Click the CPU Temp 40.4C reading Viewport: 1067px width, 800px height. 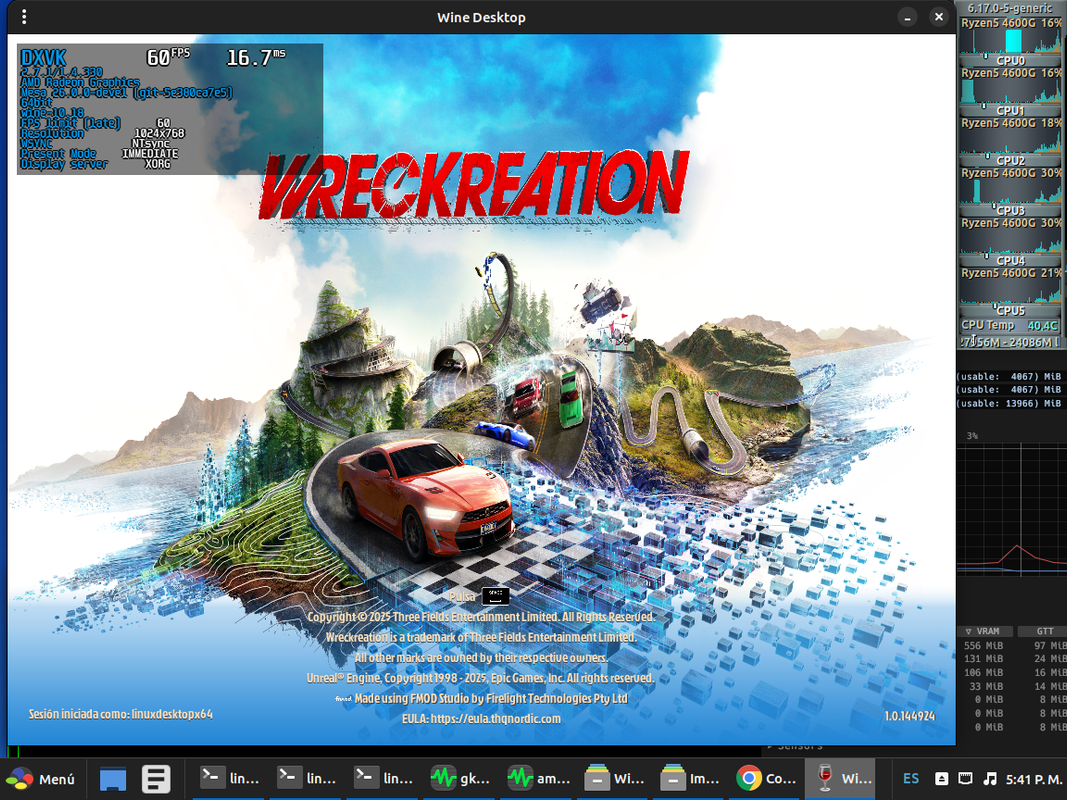[x=1010, y=325]
